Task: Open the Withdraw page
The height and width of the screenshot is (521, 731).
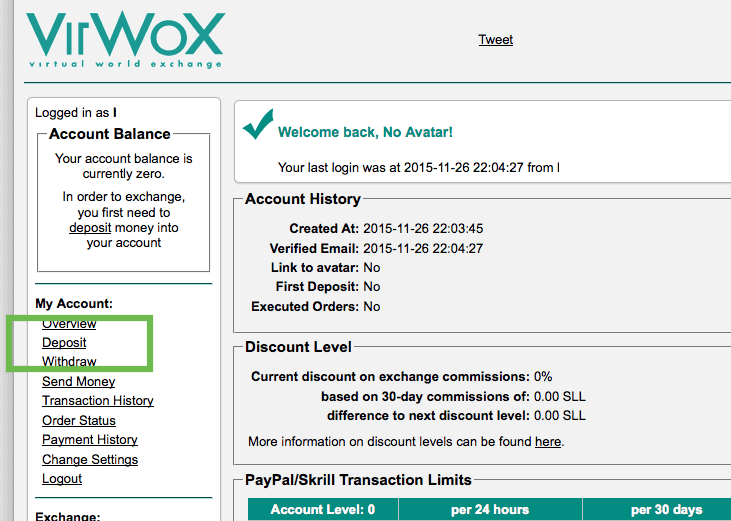Action: (x=69, y=362)
